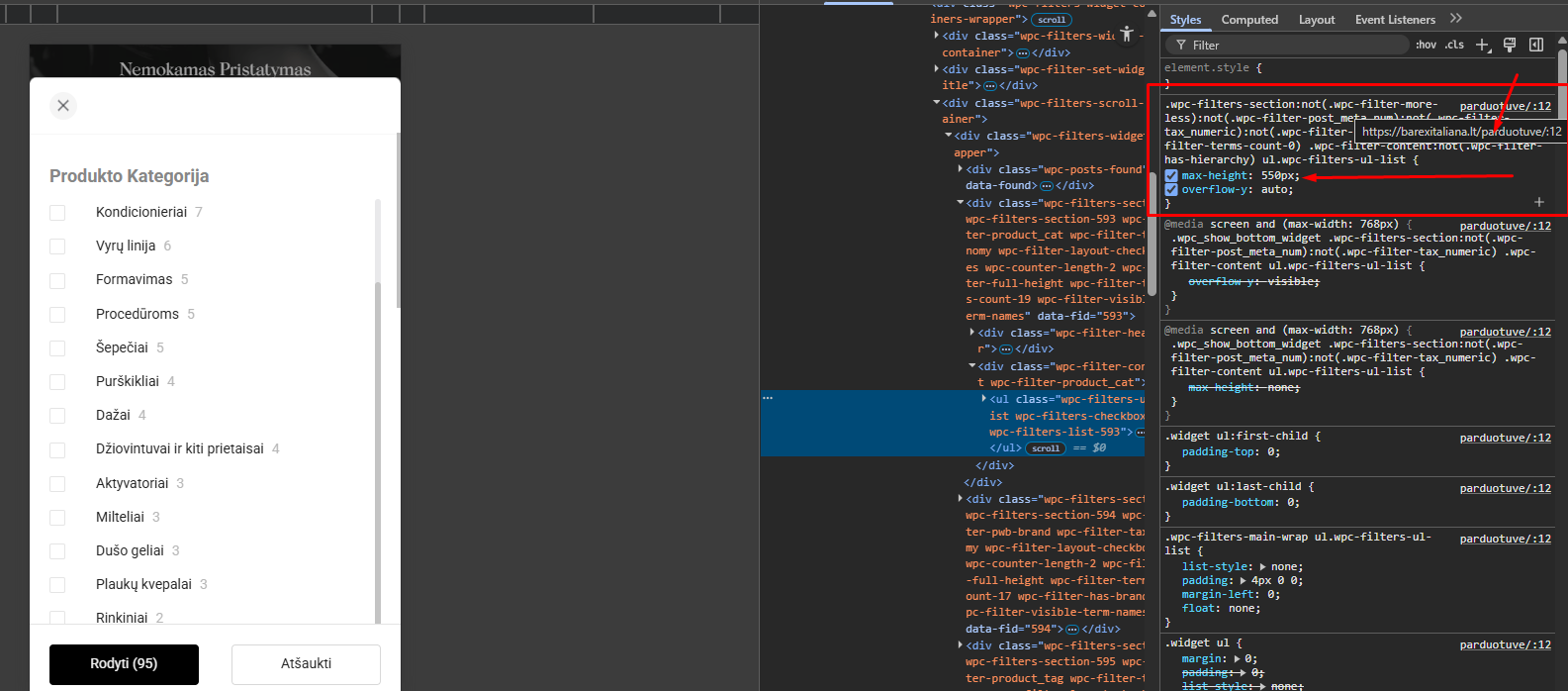Image resolution: width=1568 pixels, height=691 pixels.
Task: Check the Milteliai checkbox
Action: click(57, 517)
